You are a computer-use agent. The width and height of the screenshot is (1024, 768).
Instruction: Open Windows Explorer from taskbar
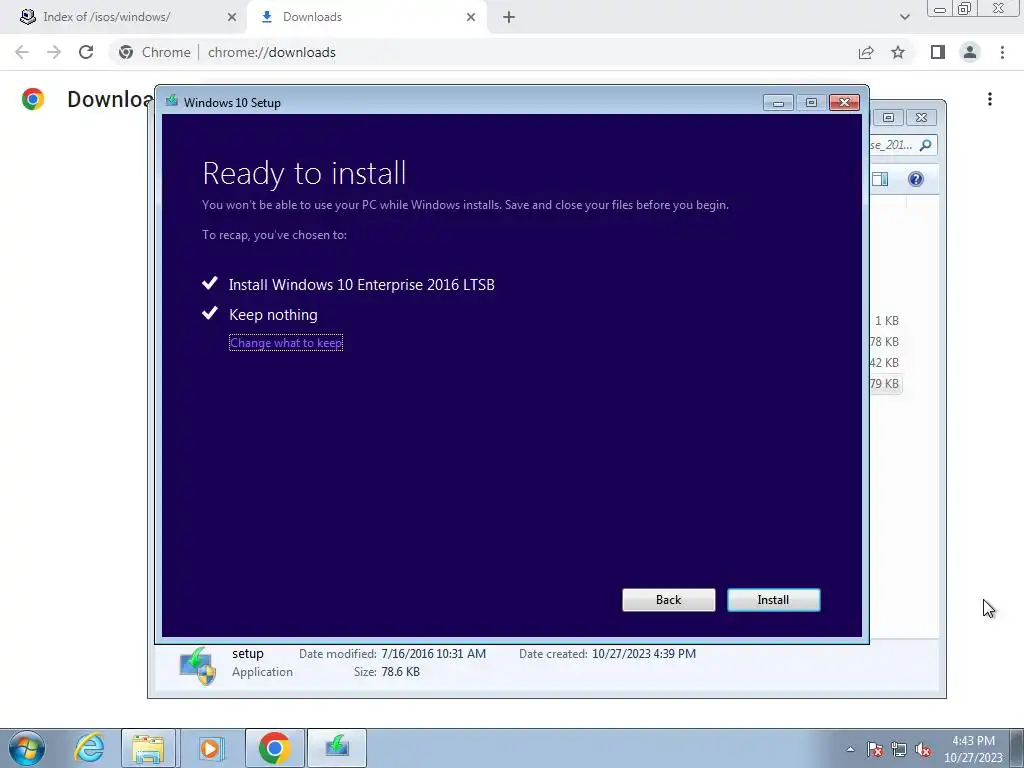click(x=148, y=748)
